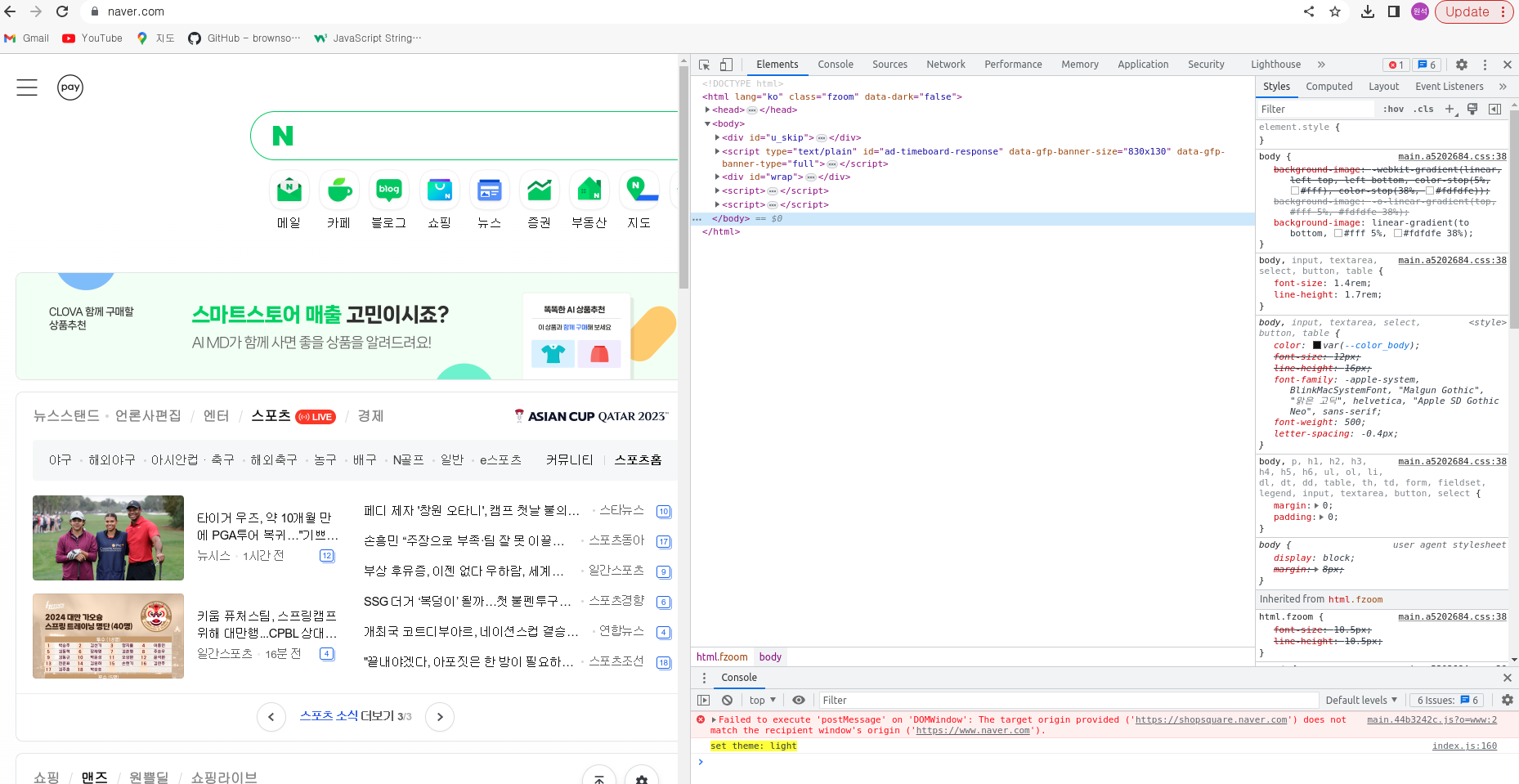This screenshot has height=784, width=1519.
Task: Click the #fdfdfe swatch in linear-gradient
Action: tap(1398, 233)
